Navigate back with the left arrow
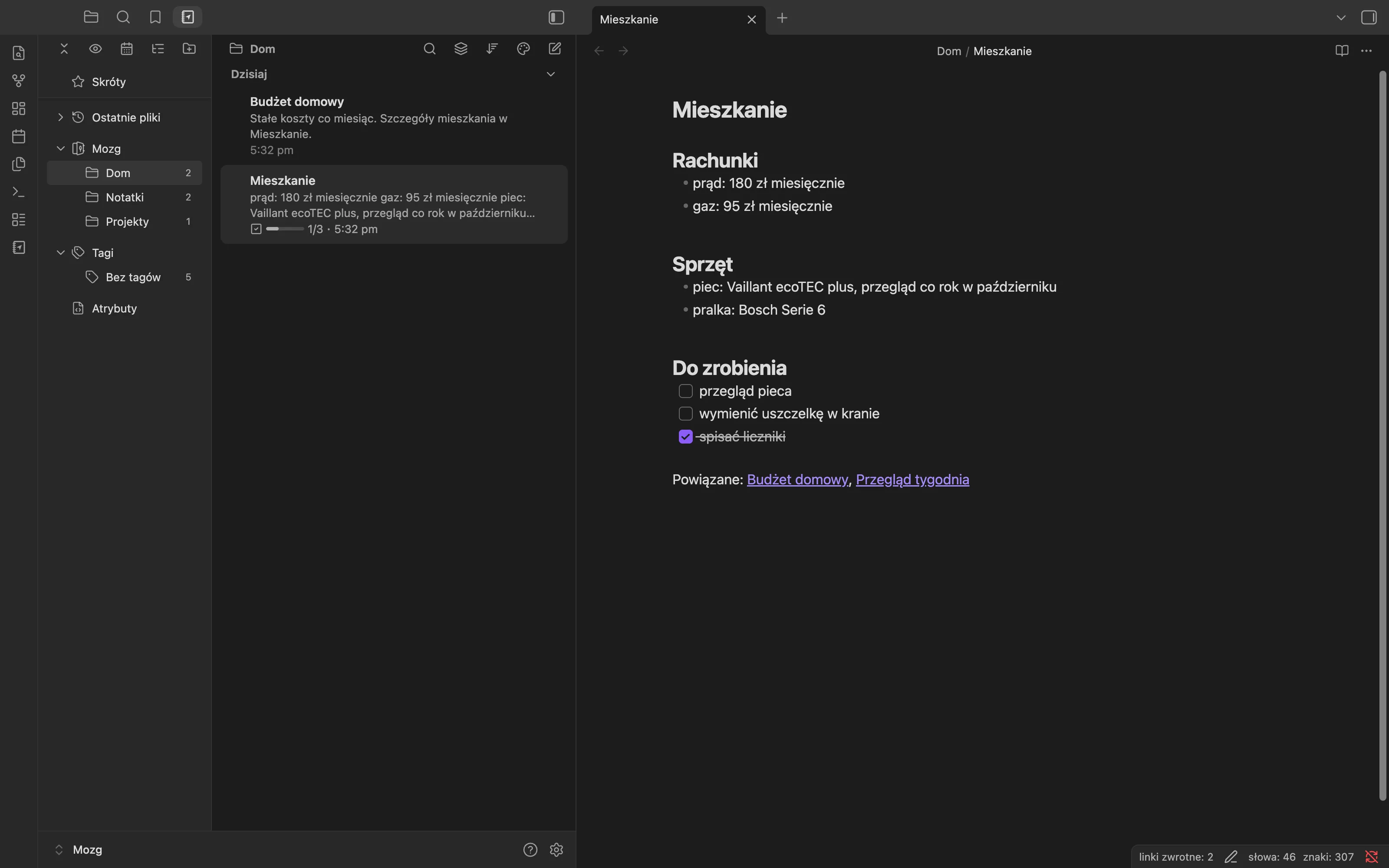 599,51
